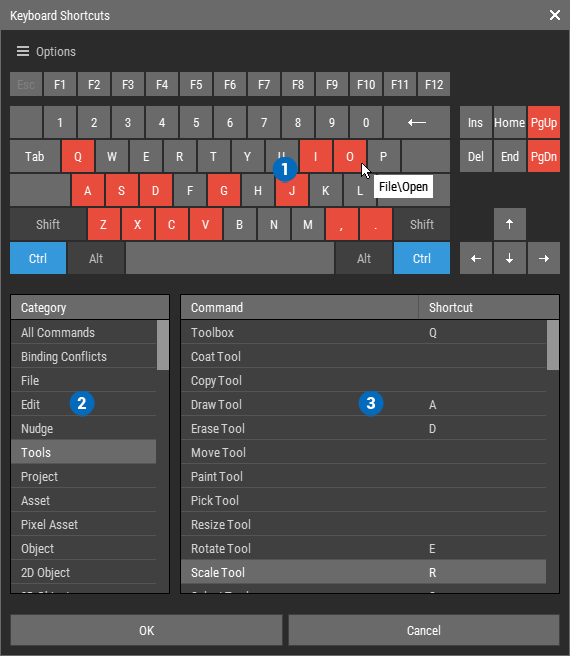This screenshot has width=570, height=656.
Task: Select the Scale Tool command row
Action: [x=364, y=572]
